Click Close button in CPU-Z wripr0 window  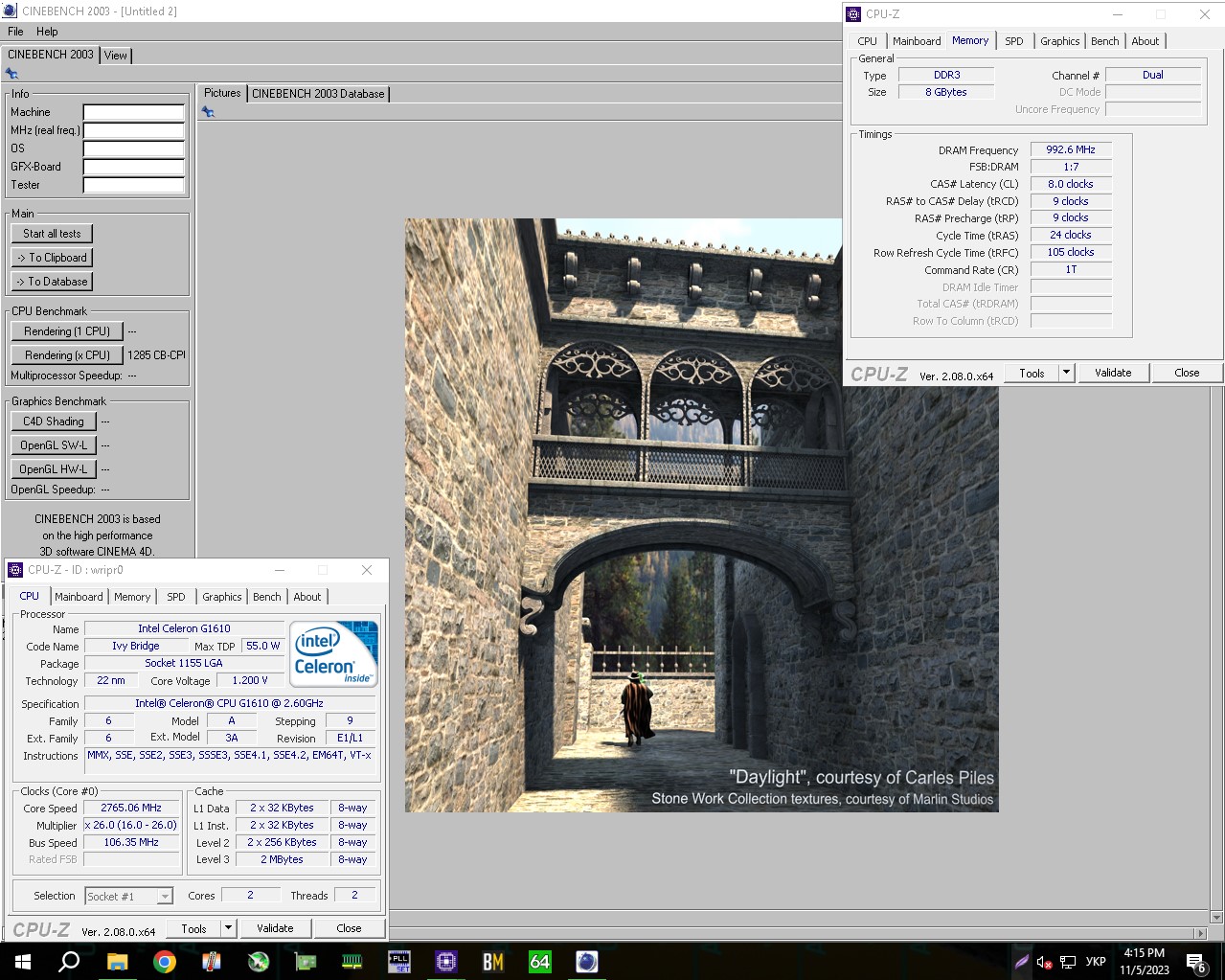tap(349, 928)
